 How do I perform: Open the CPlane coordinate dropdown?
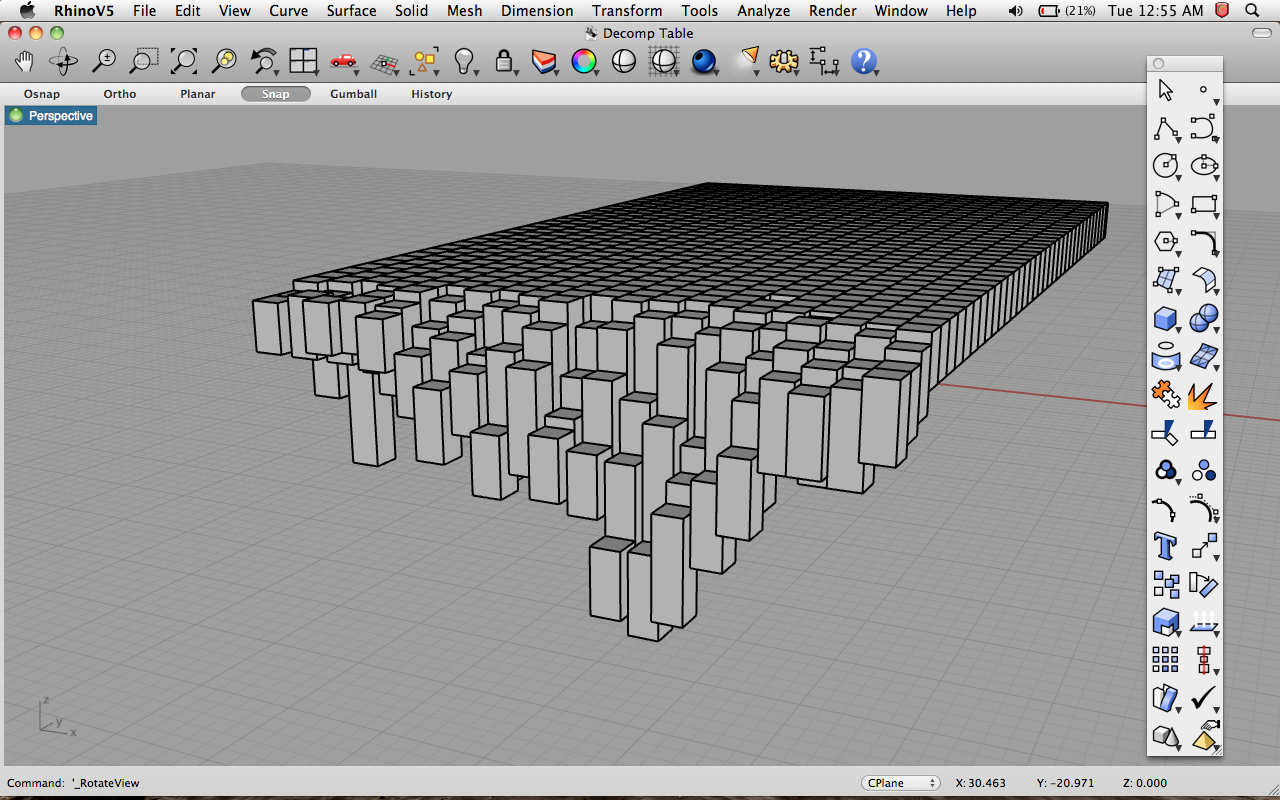901,783
